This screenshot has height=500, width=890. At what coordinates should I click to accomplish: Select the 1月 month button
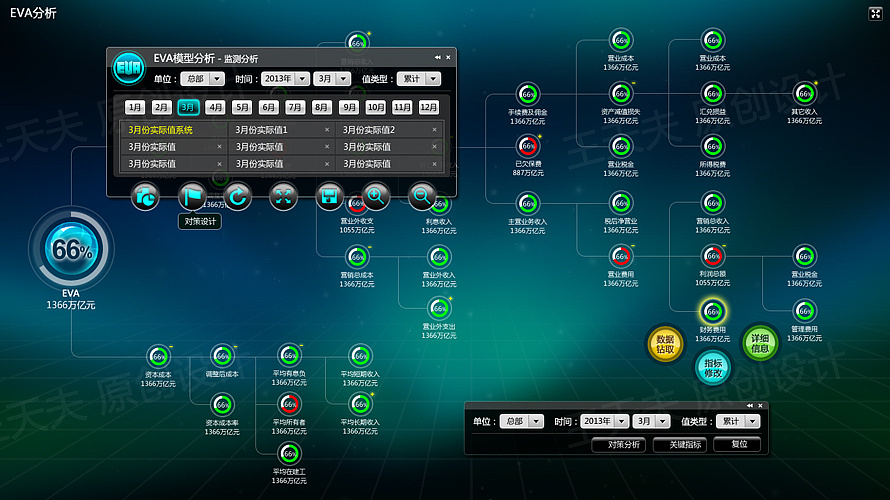(135, 107)
